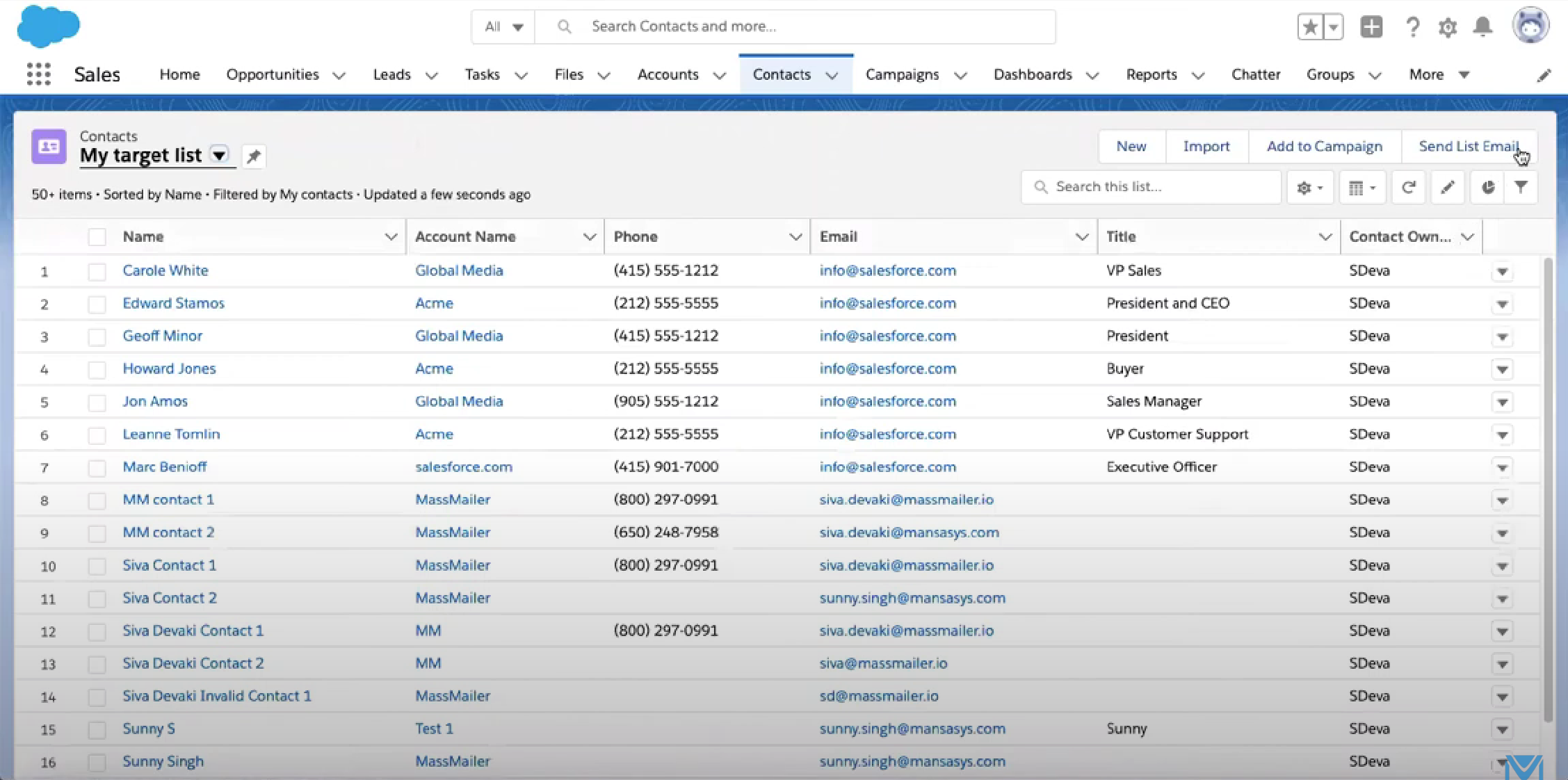
Task: Open row actions menu for Edward Stamos
Action: point(1502,304)
